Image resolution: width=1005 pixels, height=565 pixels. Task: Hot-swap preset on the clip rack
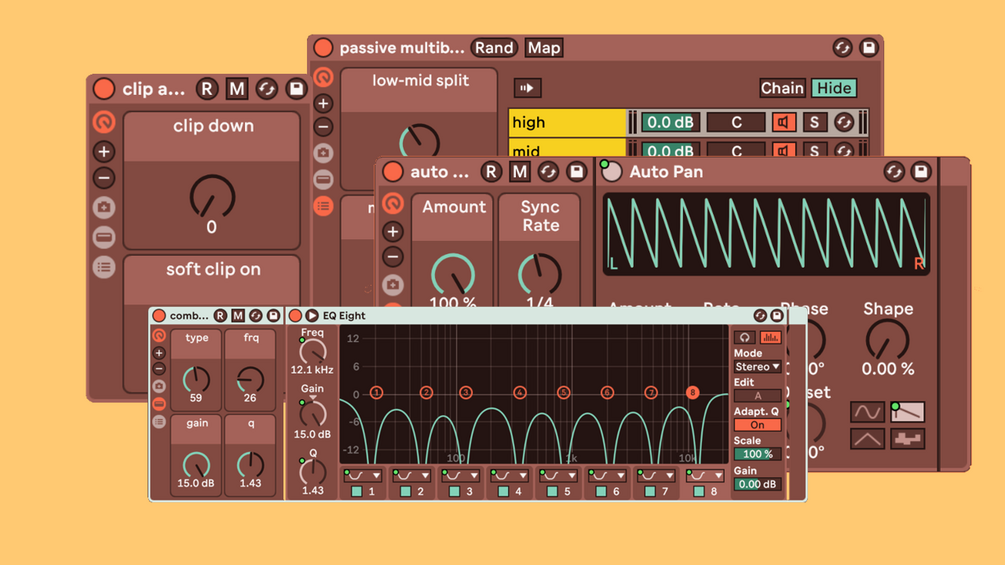(x=267, y=89)
